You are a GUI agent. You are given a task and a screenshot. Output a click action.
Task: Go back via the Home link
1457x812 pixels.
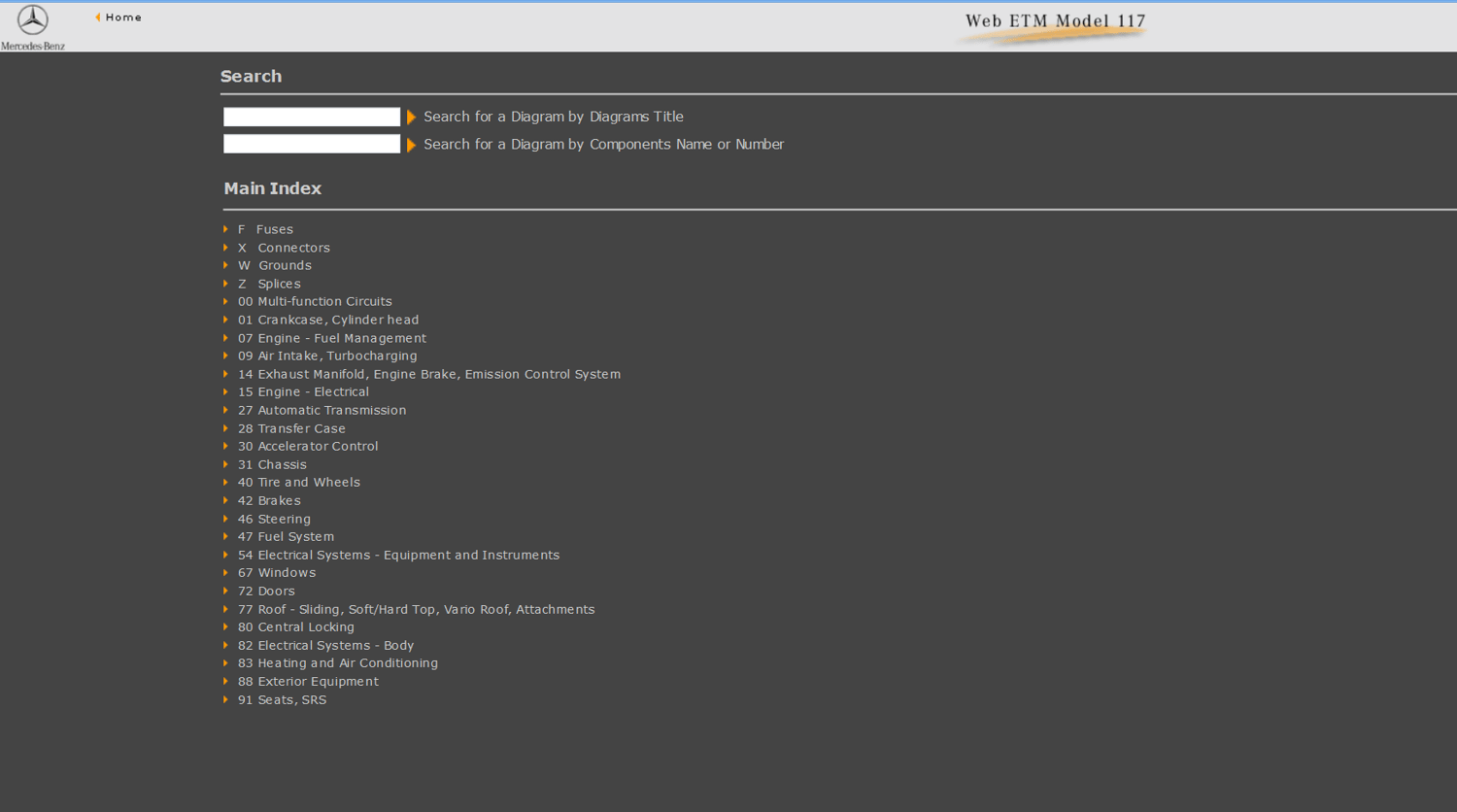119,17
